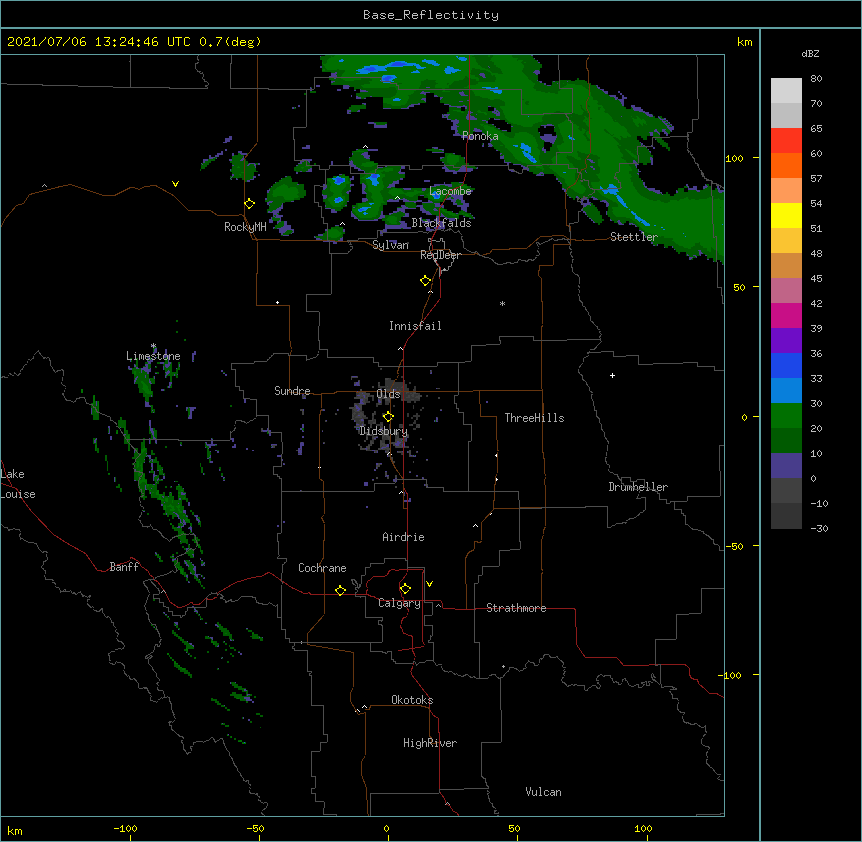This screenshot has width=862, height=842.
Task: Click the -30 value in the dBZ scale
Action: tap(819, 528)
